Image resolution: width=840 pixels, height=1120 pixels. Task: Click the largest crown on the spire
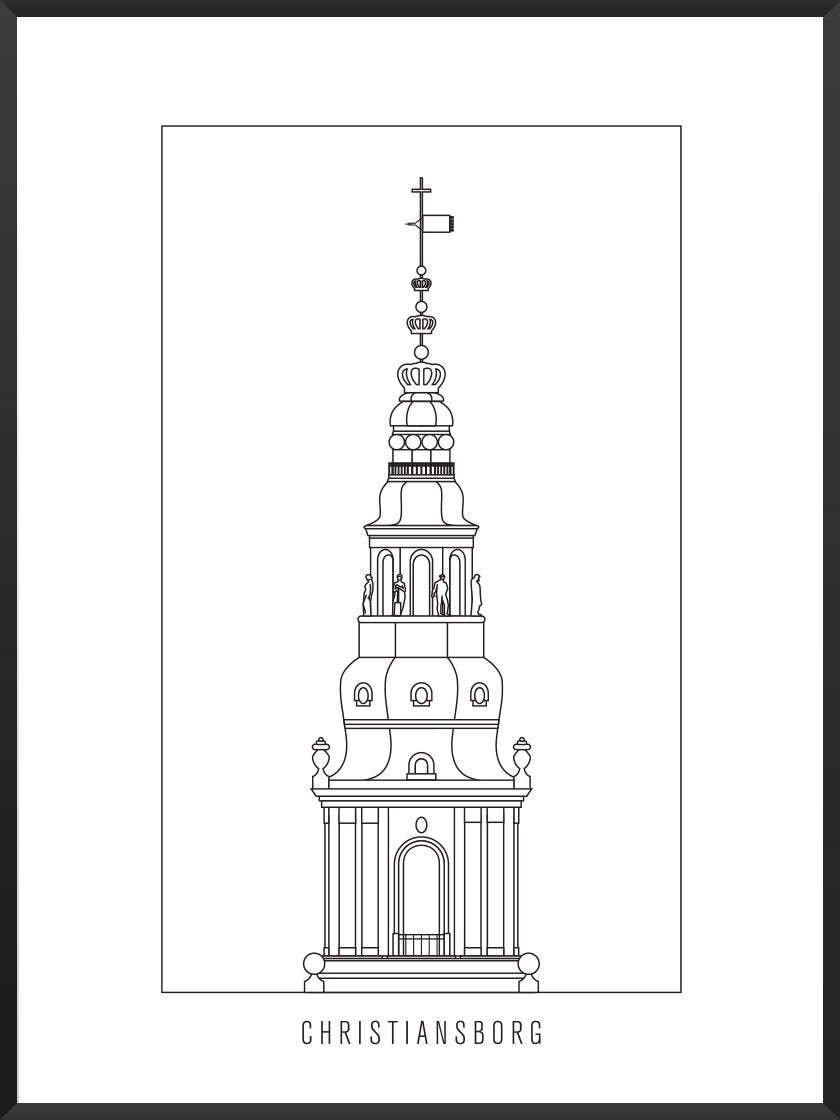coord(421,377)
